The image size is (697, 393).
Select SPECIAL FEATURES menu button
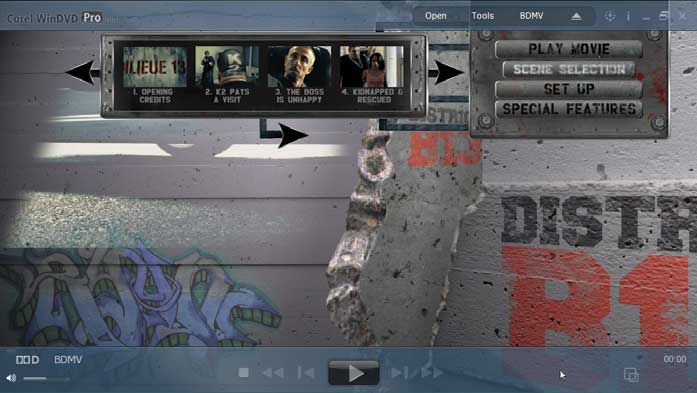point(569,109)
